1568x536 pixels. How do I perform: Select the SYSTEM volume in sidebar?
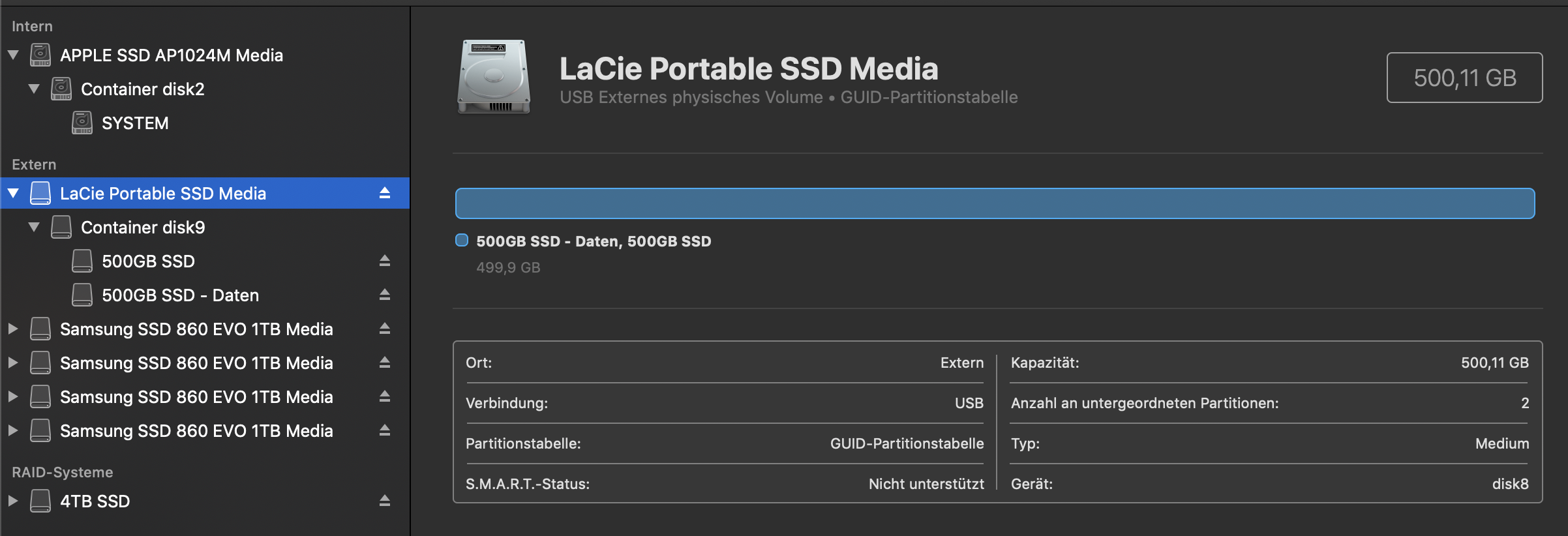[135, 123]
